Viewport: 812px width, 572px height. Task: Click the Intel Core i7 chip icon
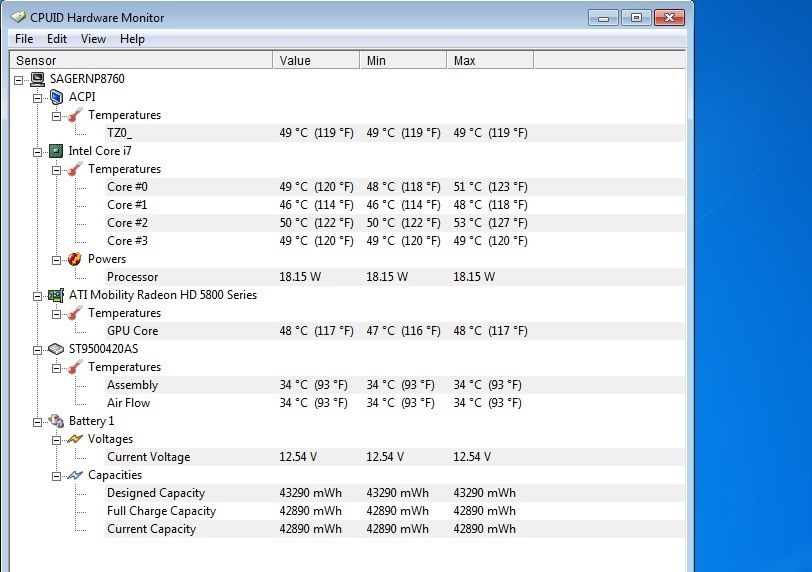pyautogui.click(x=56, y=151)
